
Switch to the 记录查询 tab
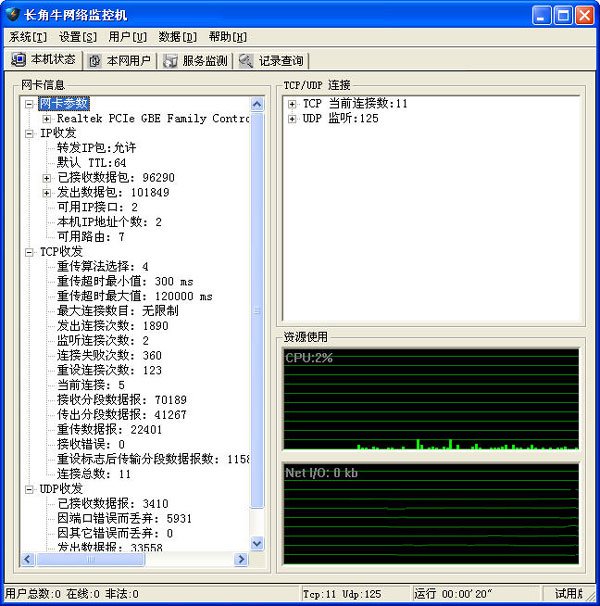tap(272, 61)
